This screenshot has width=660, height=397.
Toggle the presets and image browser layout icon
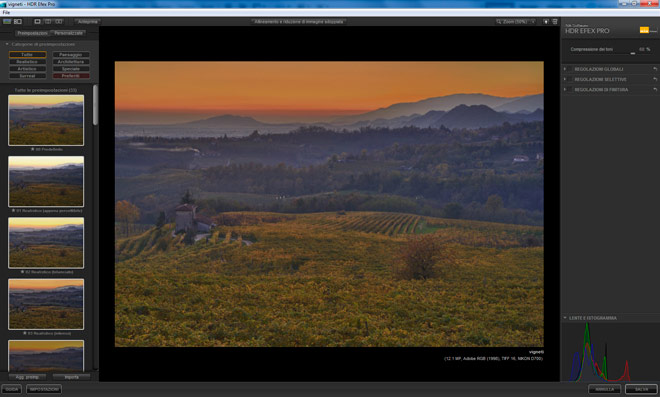18,21
